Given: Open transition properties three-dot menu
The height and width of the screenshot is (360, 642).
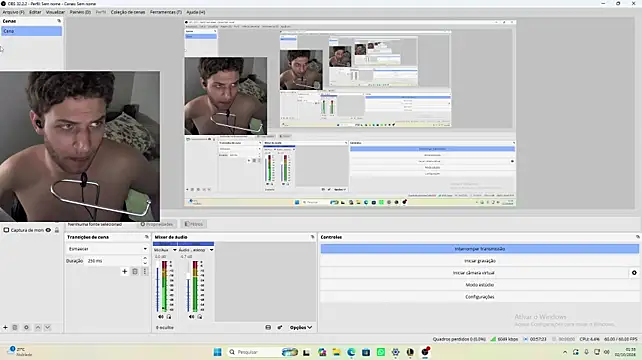Looking at the screenshot, I should pos(145,272).
